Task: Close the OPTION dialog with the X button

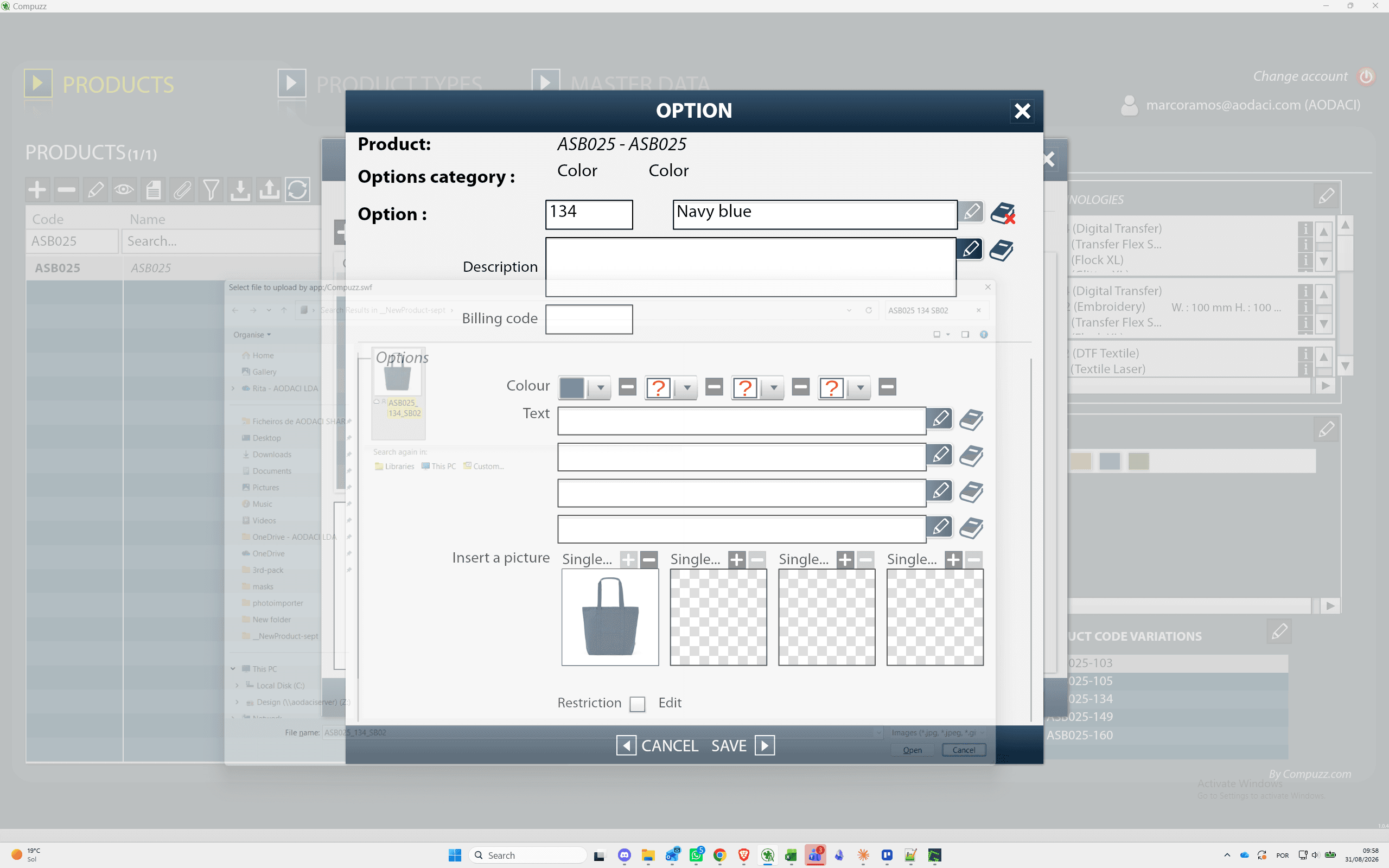Action: (x=1022, y=111)
